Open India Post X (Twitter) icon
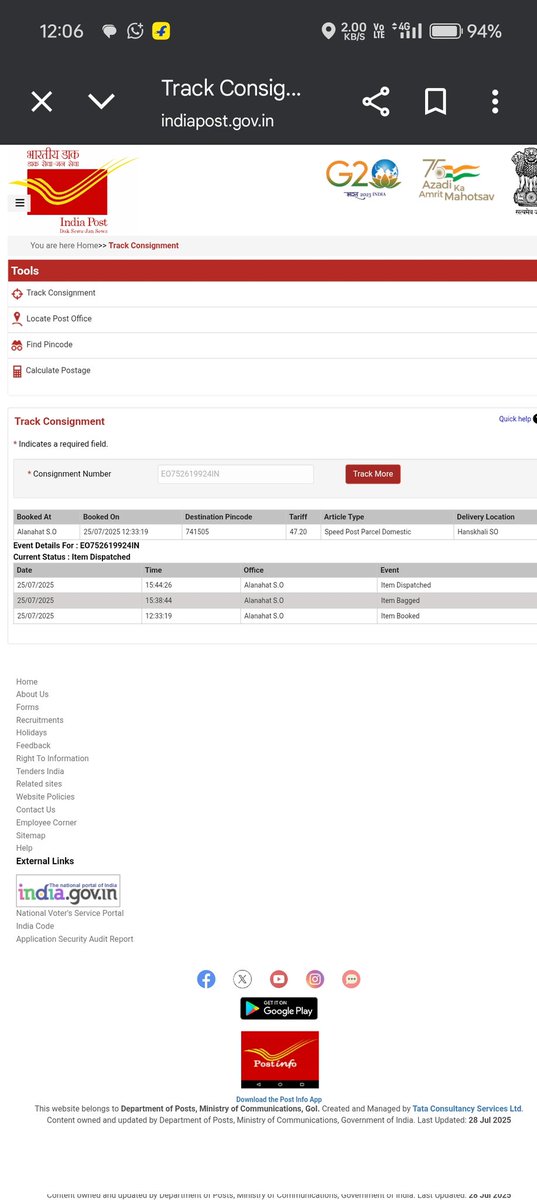The image size is (537, 1200). [242, 979]
